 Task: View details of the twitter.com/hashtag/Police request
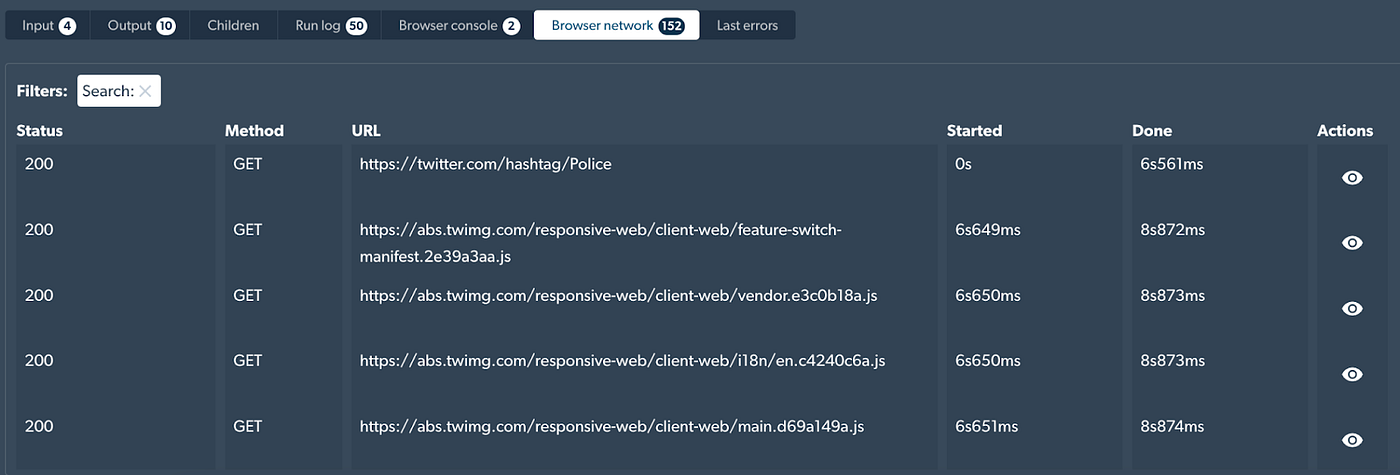click(x=1352, y=178)
